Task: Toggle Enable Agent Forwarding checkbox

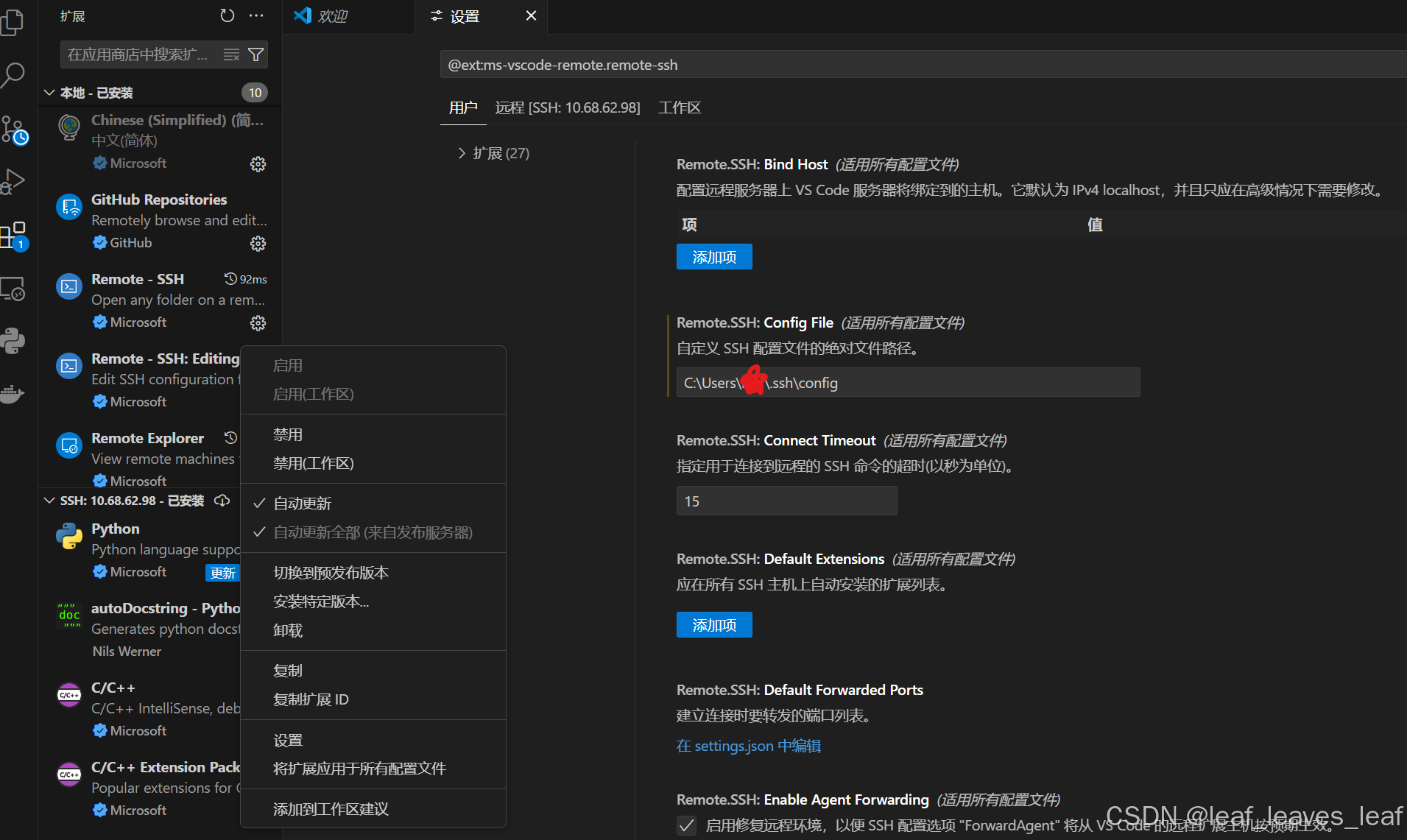Action: (686, 825)
